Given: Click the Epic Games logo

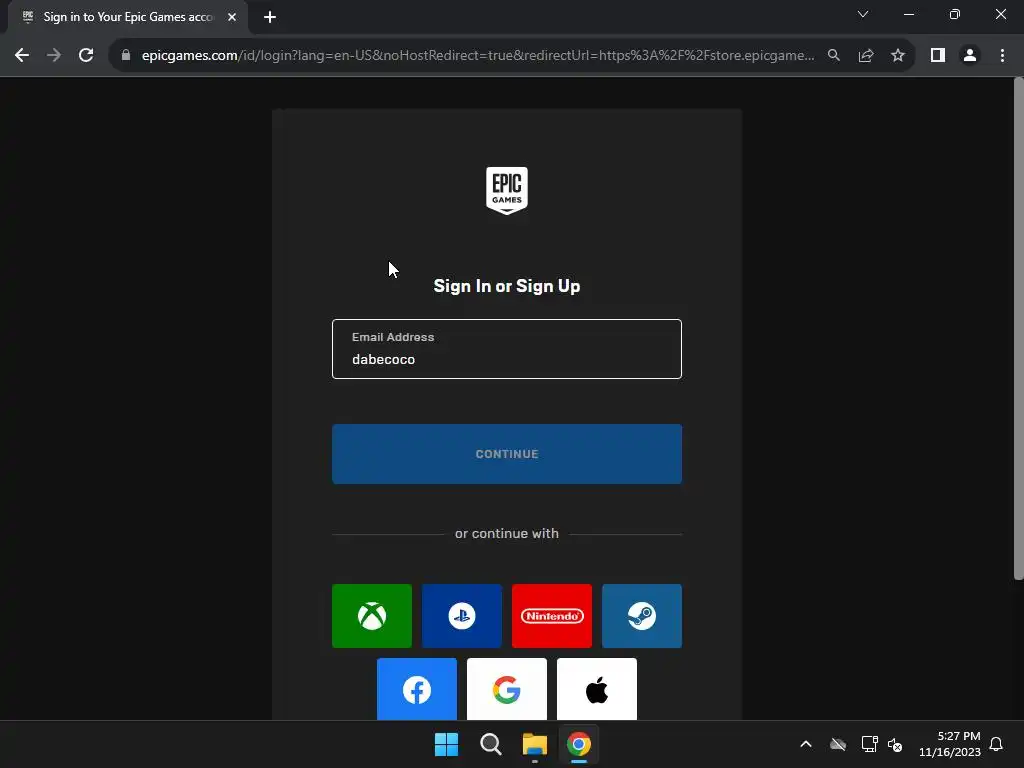Looking at the screenshot, I should tap(507, 190).
